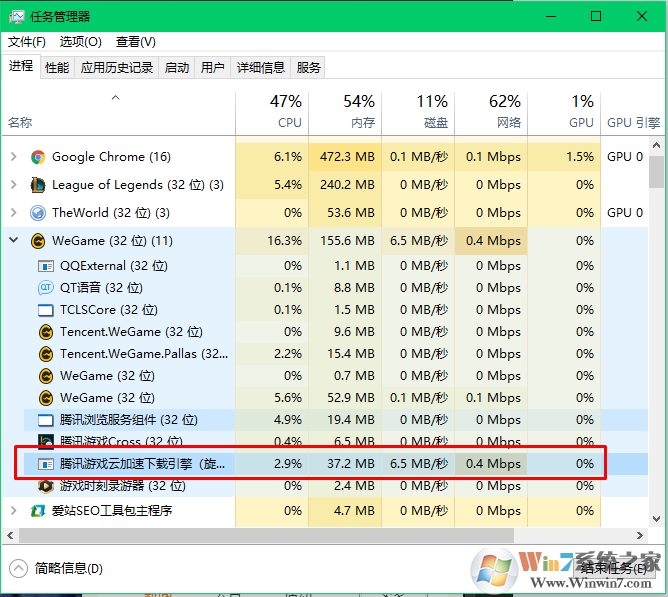The width and height of the screenshot is (668, 597).
Task: Select the 进程 tab
Action: point(21,66)
